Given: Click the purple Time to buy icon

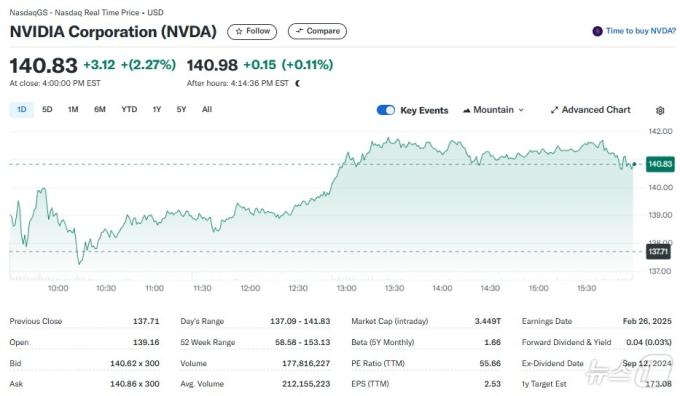Looking at the screenshot, I should (x=597, y=31).
